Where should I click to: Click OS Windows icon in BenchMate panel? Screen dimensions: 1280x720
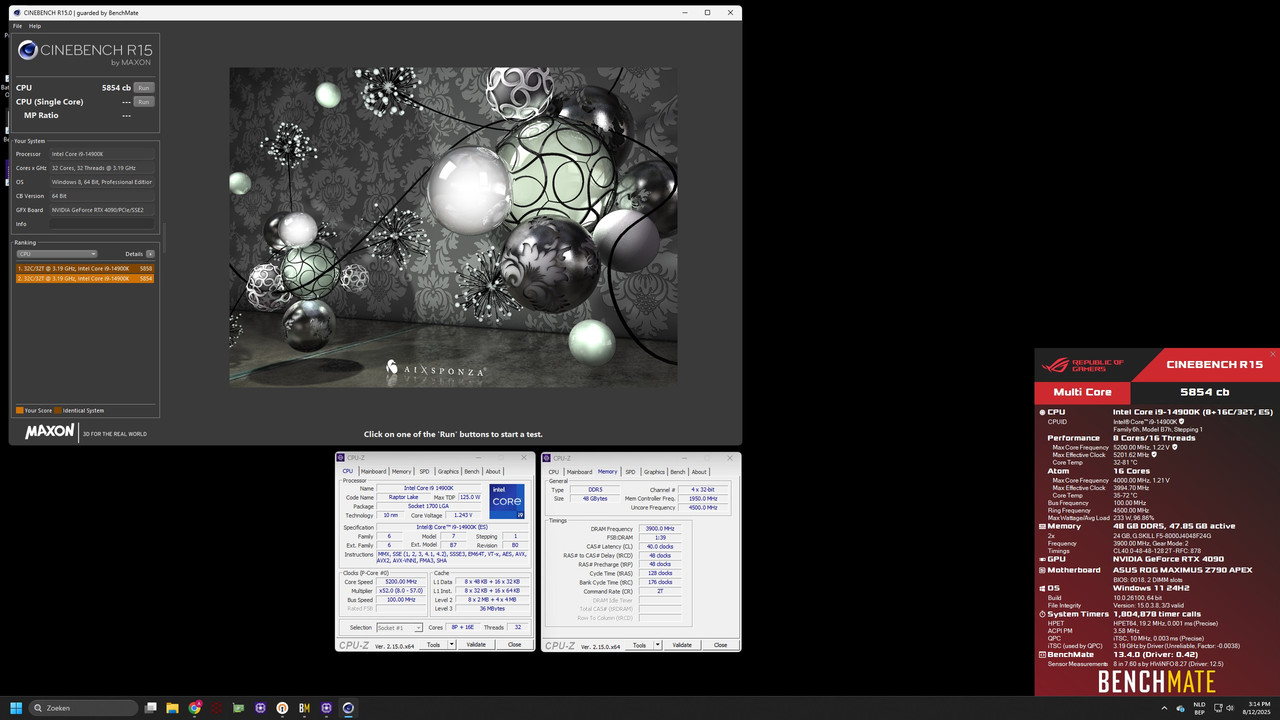point(1042,588)
